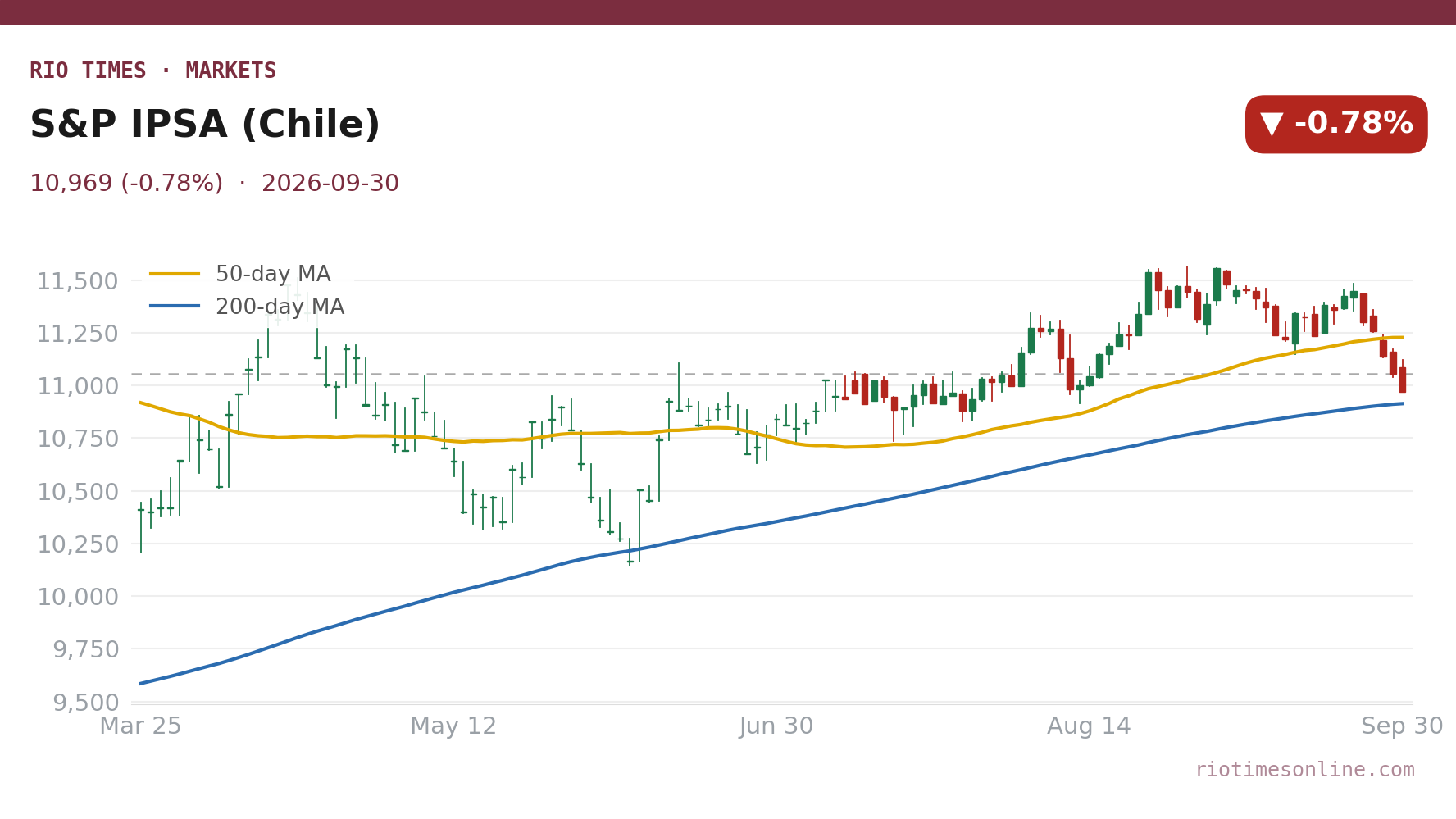Click the 11,500 y-axis label

[x=78, y=281]
